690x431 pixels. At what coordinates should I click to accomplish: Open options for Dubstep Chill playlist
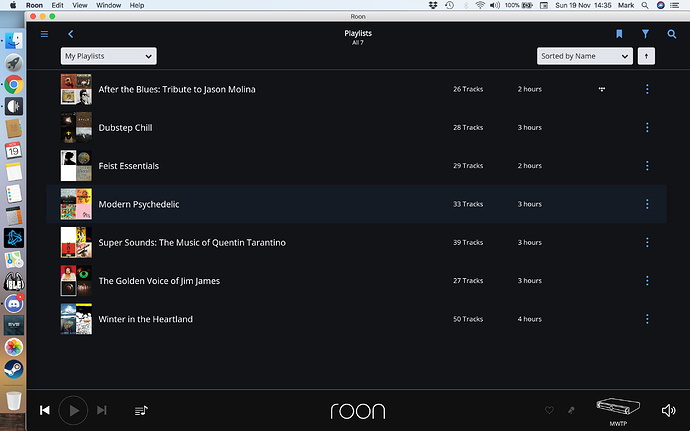click(647, 127)
